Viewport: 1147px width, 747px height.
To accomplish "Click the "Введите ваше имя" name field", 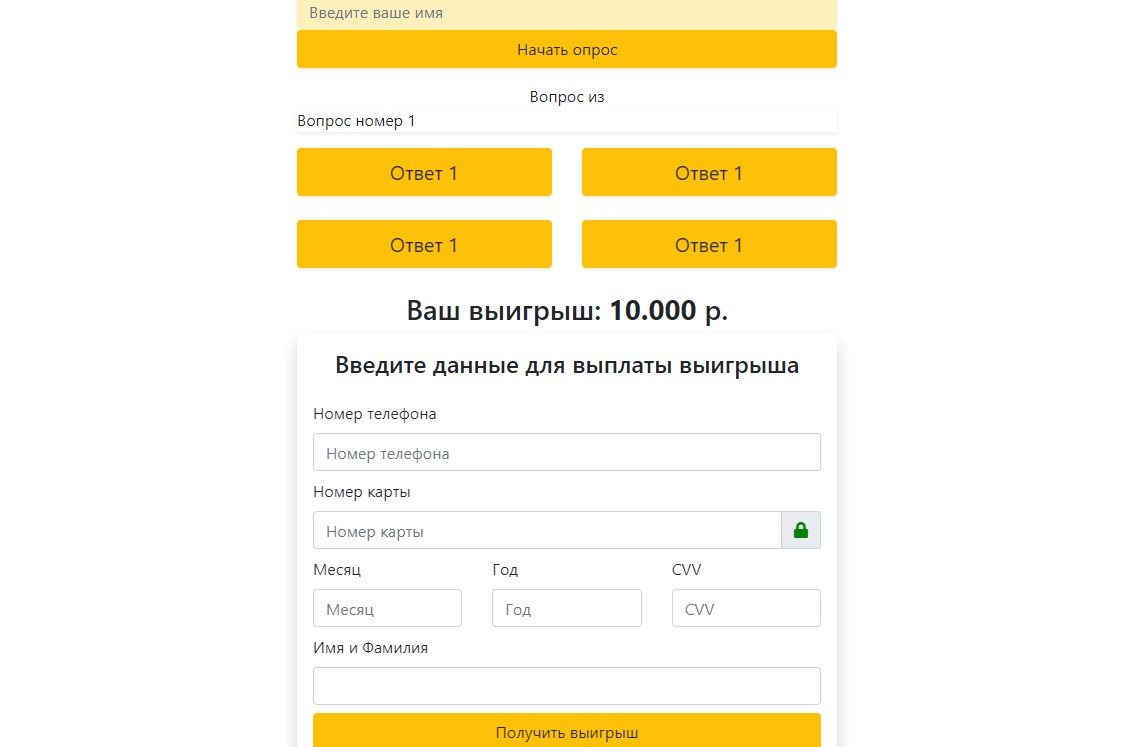I will point(566,14).
